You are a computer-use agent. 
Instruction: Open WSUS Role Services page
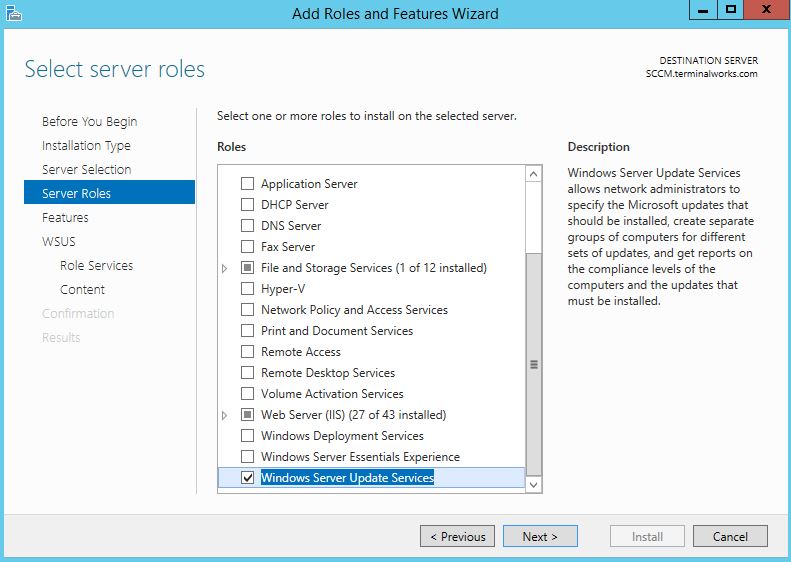(x=96, y=265)
